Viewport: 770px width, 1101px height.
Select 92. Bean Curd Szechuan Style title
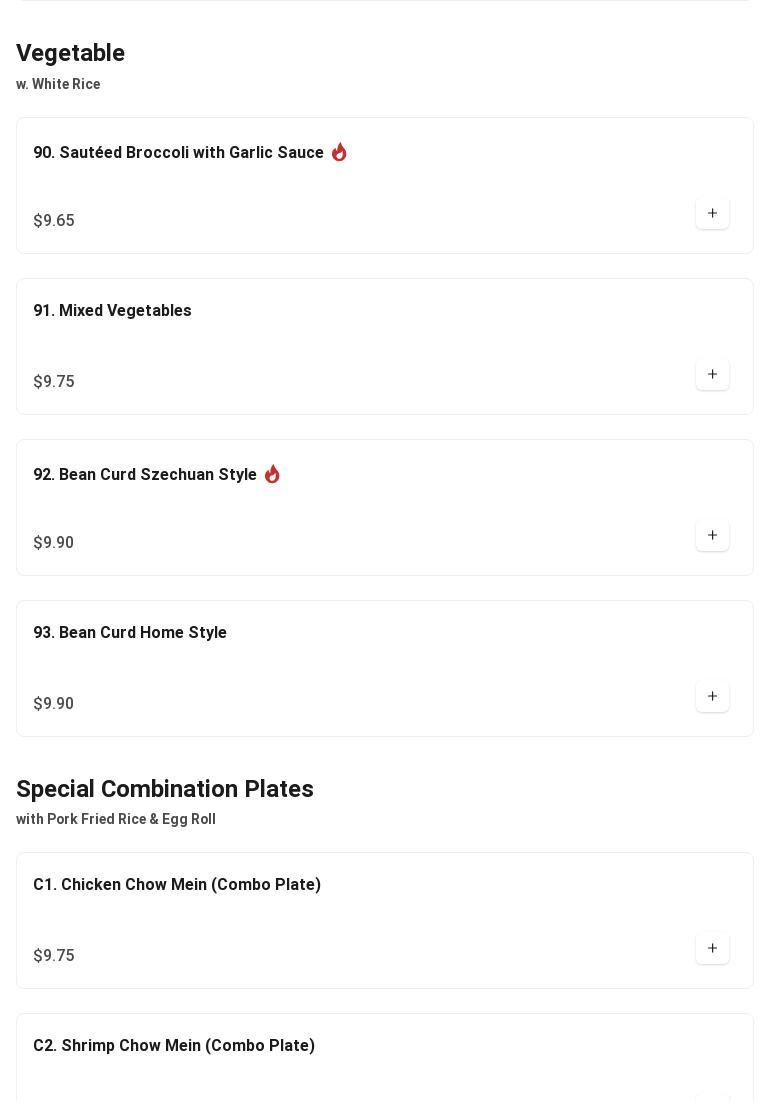[145, 475]
